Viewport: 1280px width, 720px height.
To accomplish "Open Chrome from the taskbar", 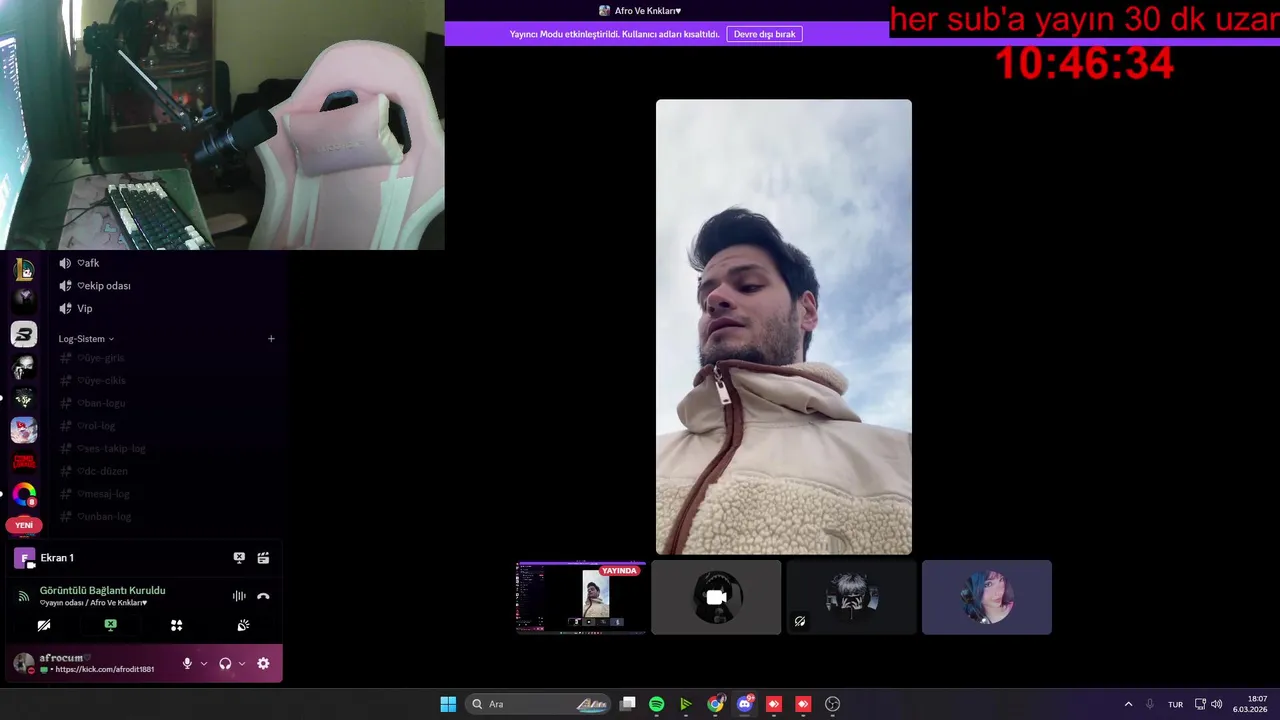I will point(715,704).
